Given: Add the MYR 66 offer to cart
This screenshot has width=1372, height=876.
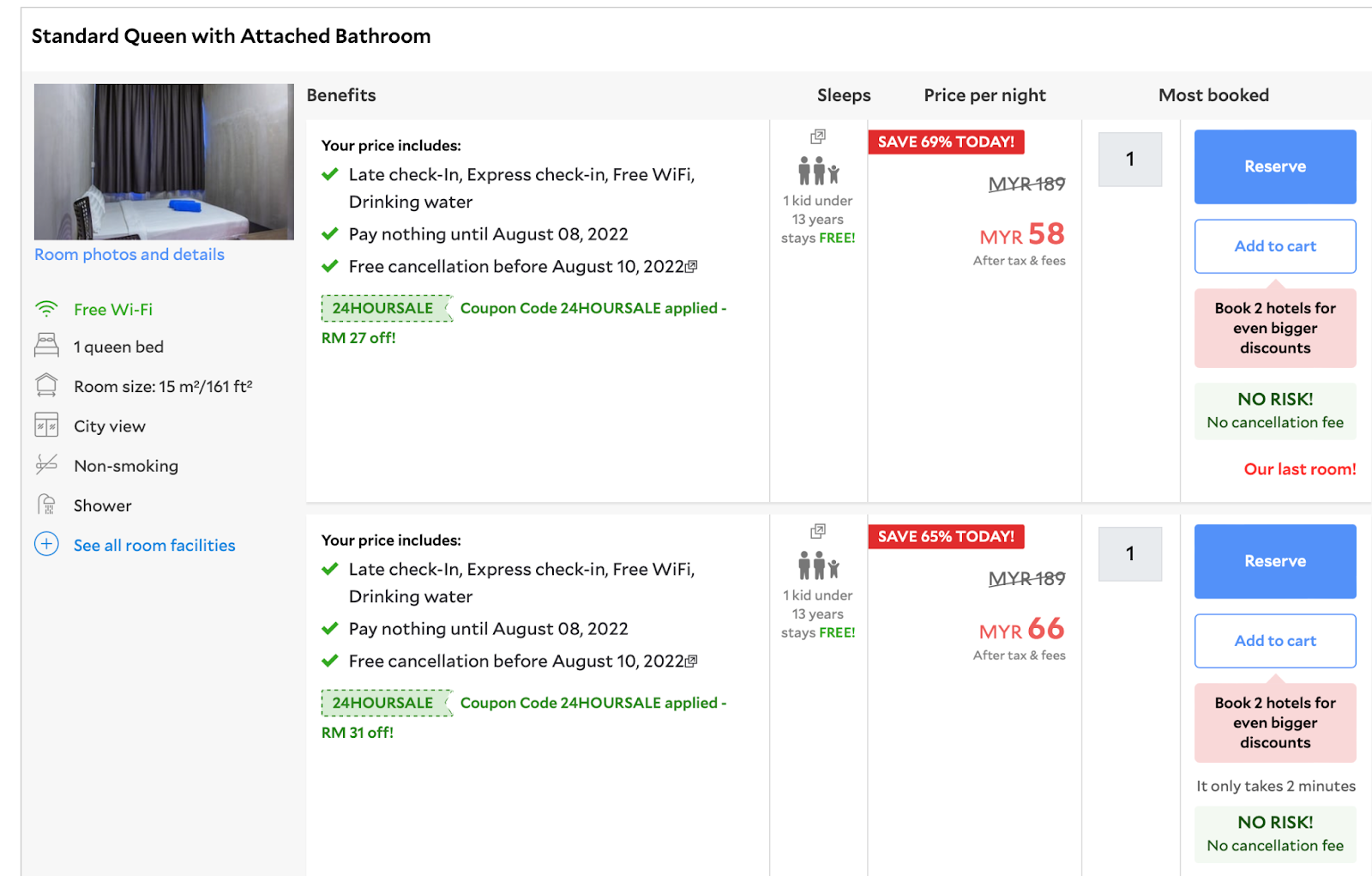Looking at the screenshot, I should click(x=1275, y=641).
